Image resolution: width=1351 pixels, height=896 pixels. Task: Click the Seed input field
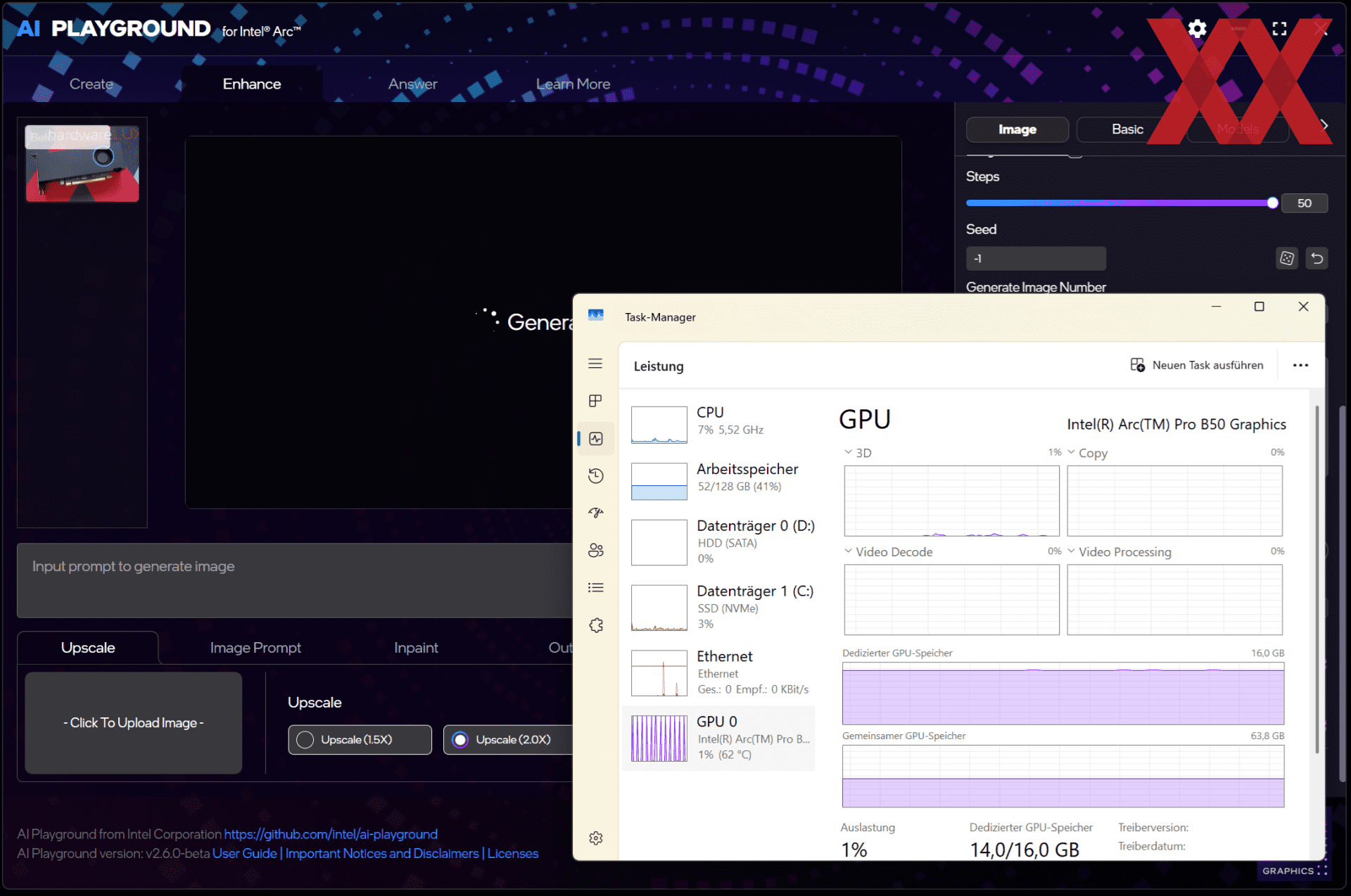click(x=1036, y=259)
